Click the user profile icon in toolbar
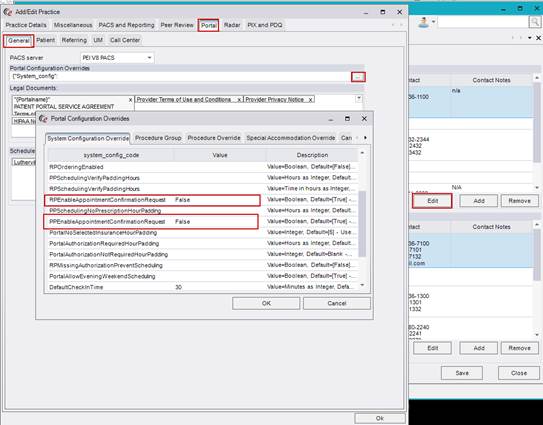 tap(423, 23)
